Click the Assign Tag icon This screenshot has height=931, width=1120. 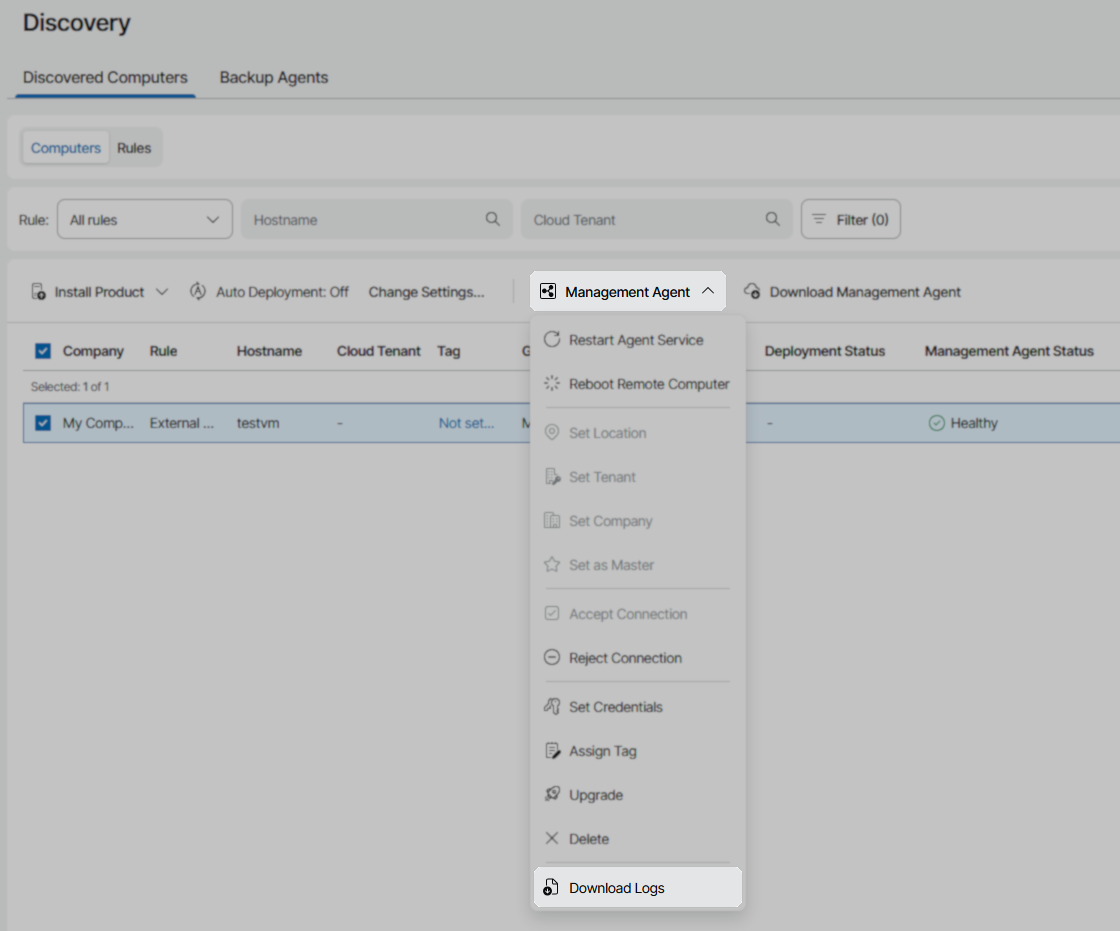pos(551,750)
